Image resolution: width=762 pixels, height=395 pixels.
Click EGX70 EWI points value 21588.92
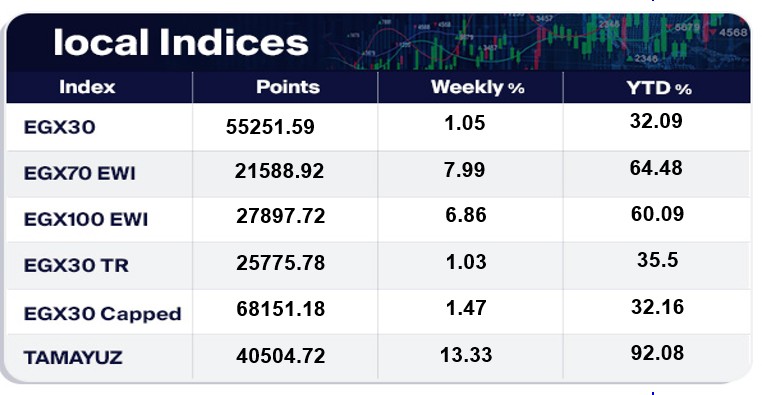click(279, 171)
